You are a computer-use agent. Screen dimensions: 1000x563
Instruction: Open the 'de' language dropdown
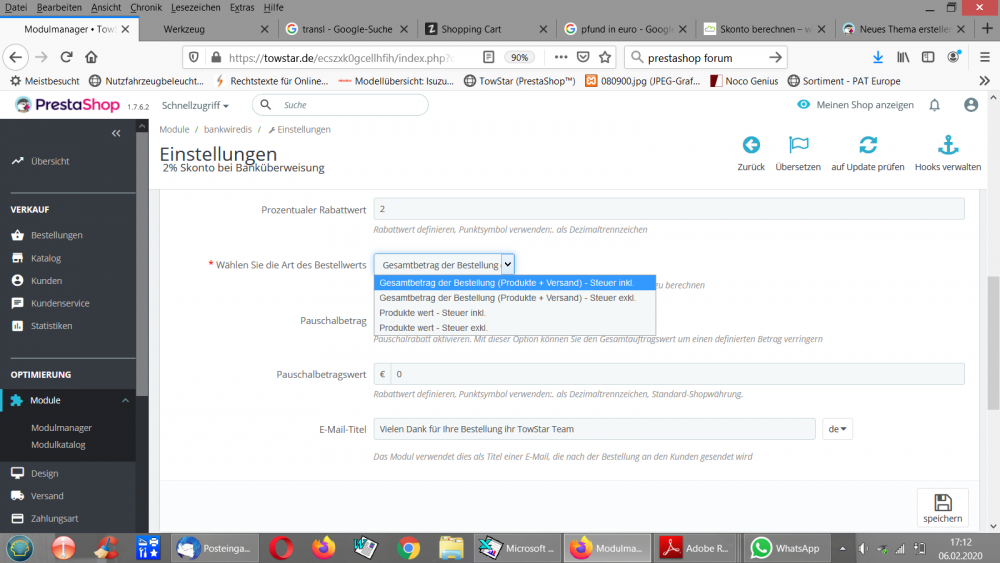coord(837,429)
